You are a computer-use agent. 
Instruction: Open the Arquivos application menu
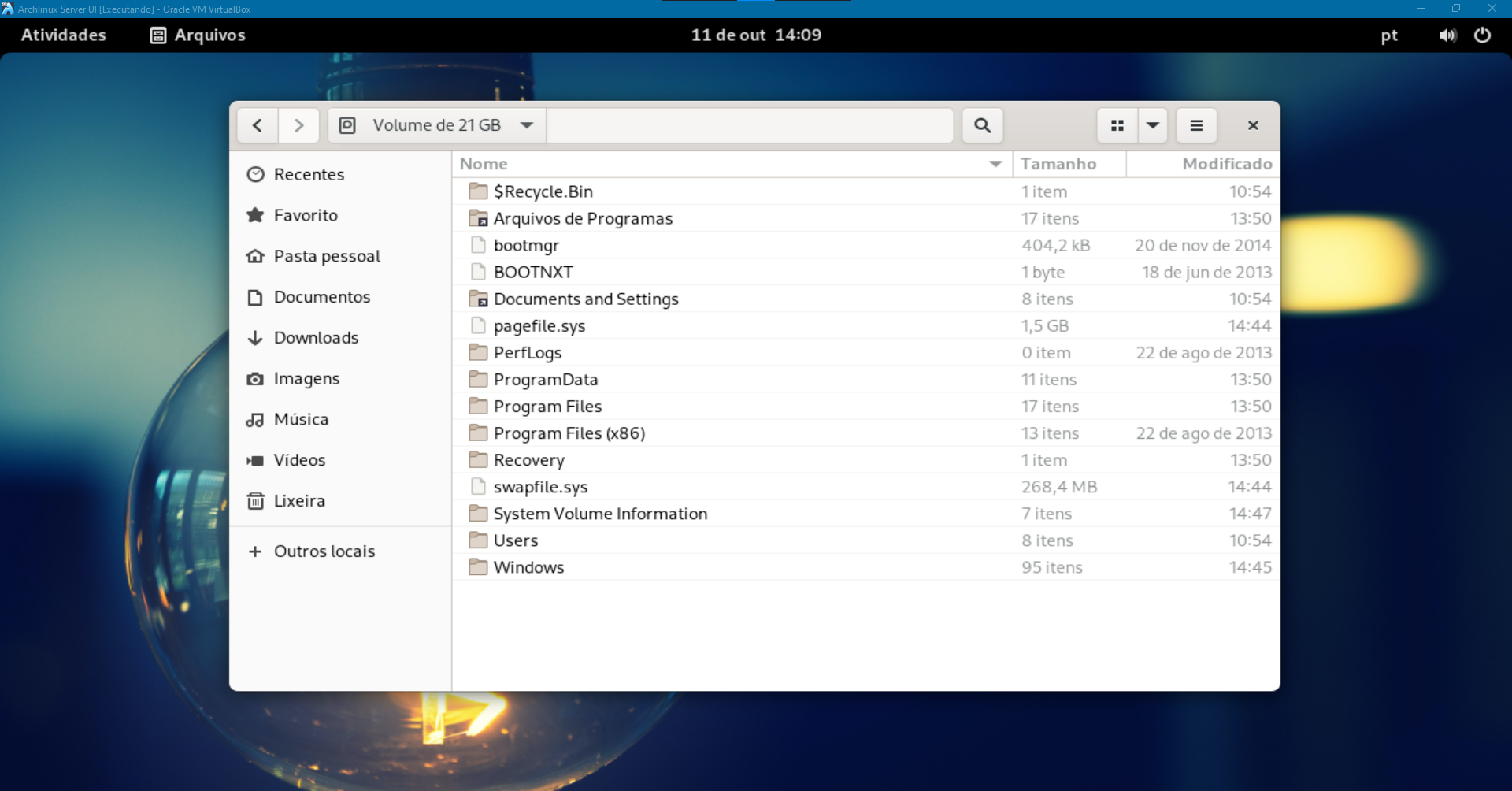tap(198, 35)
